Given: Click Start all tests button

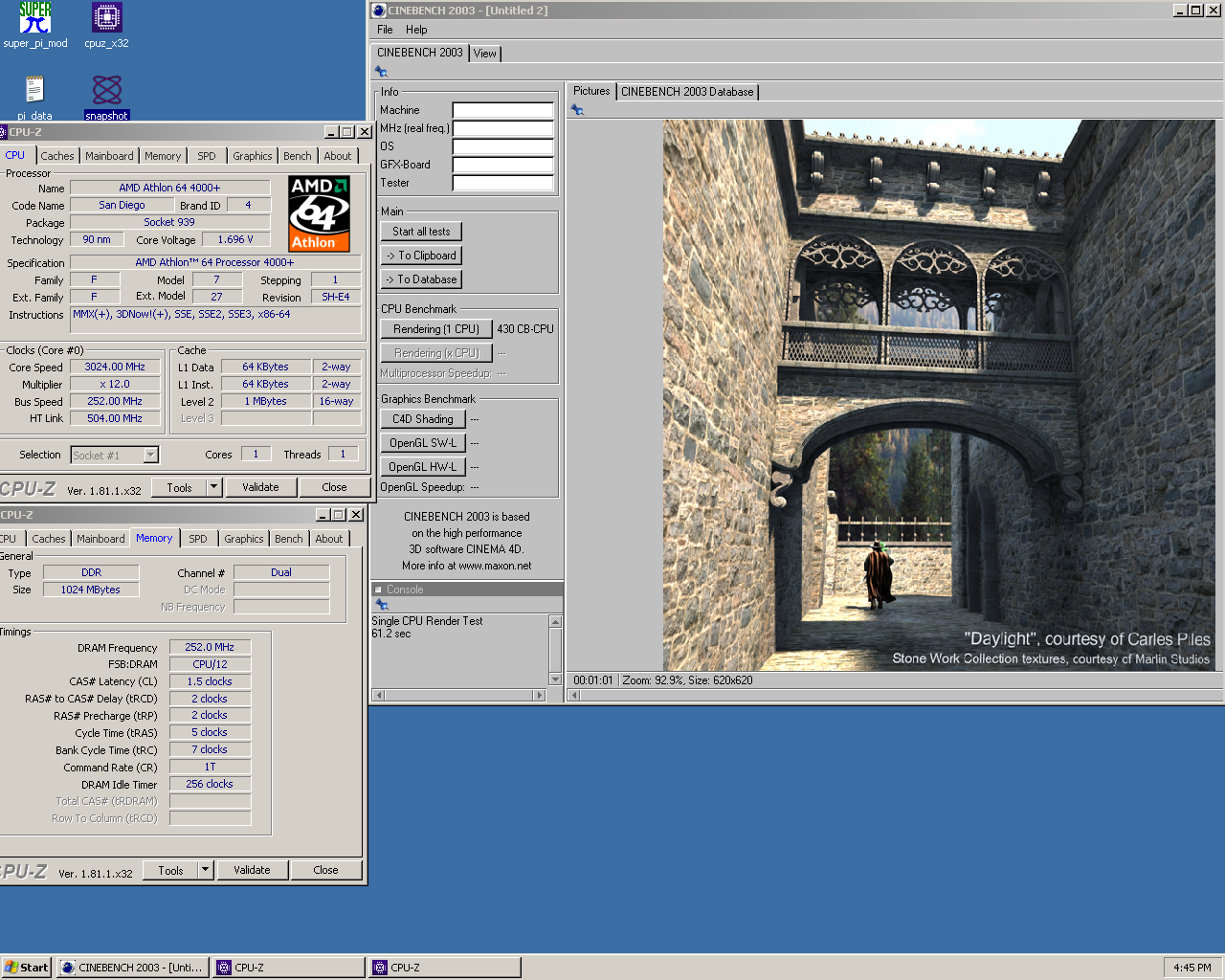Looking at the screenshot, I should coord(421,232).
